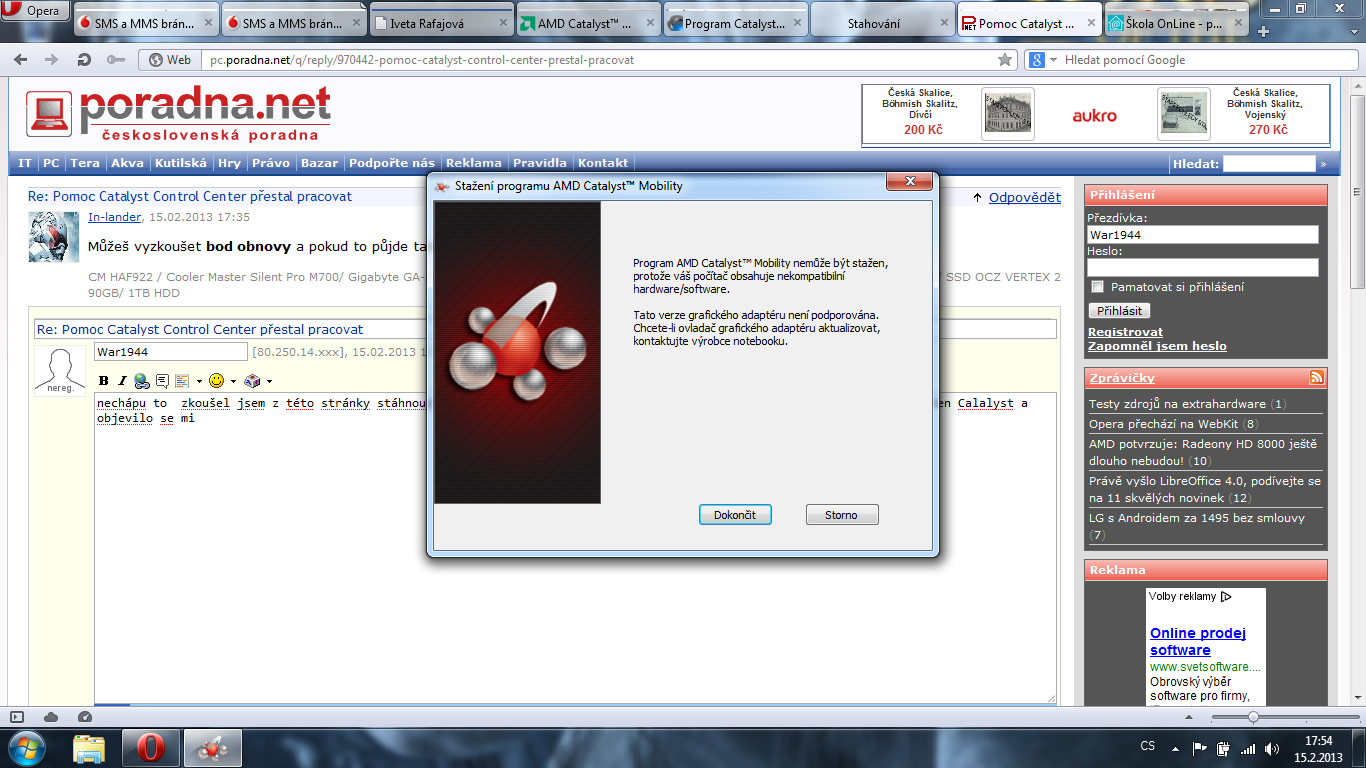Click the smiley face icon
The width and height of the screenshot is (1366, 768).
[x=217, y=381]
